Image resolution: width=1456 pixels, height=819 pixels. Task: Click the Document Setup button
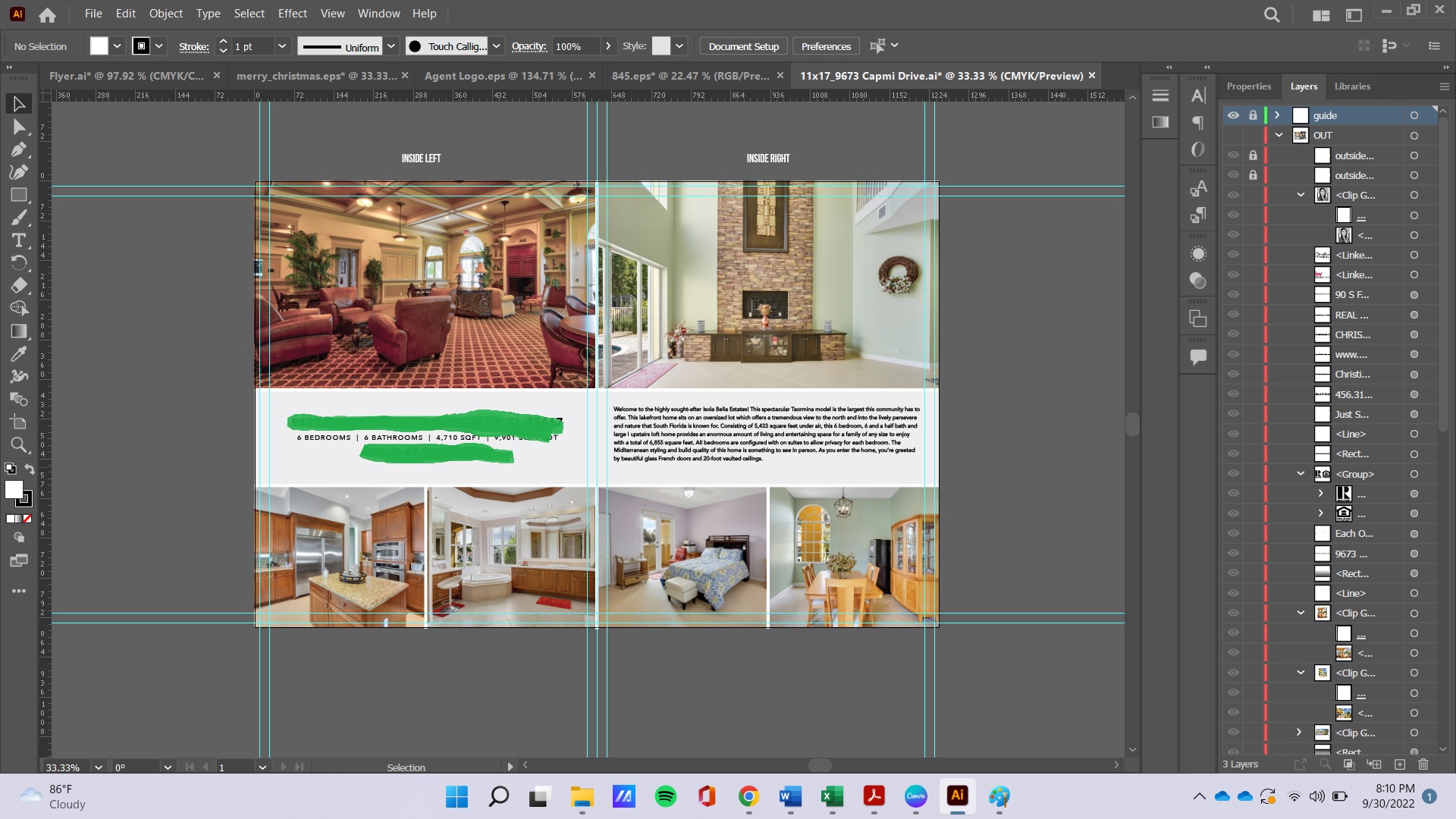pyautogui.click(x=743, y=46)
